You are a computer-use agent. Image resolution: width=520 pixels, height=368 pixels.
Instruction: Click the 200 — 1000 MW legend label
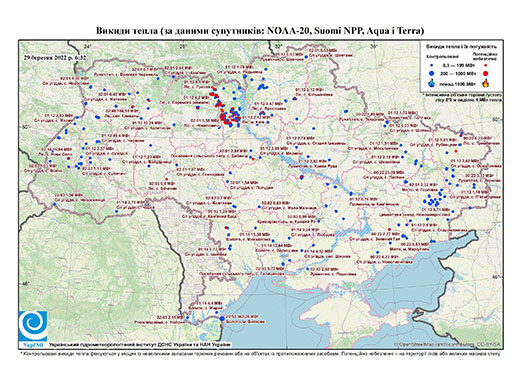pos(457,73)
